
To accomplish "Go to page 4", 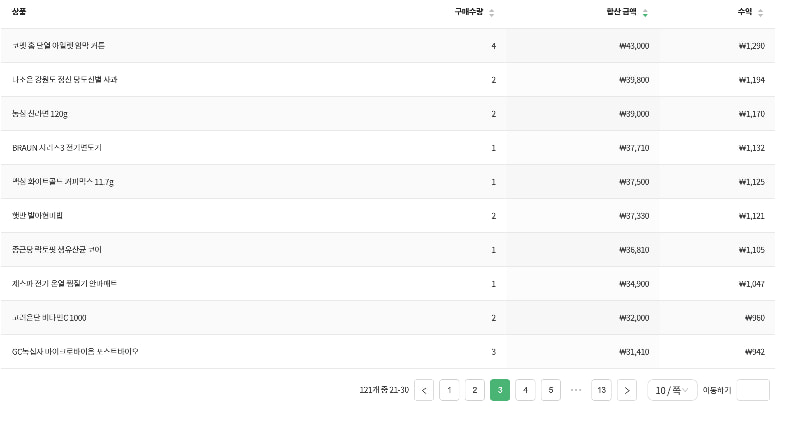I will tap(525, 390).
